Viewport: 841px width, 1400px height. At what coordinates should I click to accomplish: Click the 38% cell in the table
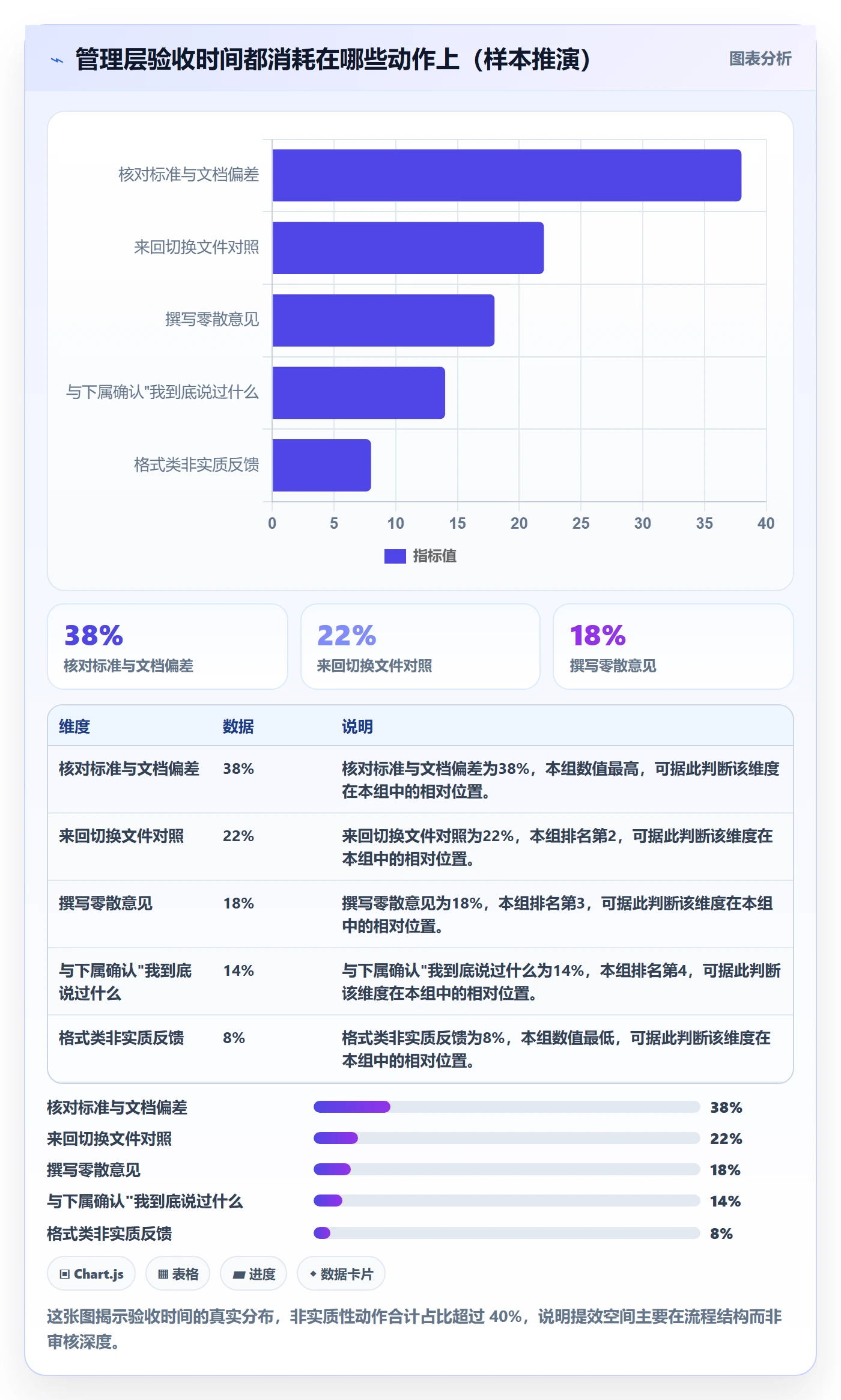coord(238,768)
